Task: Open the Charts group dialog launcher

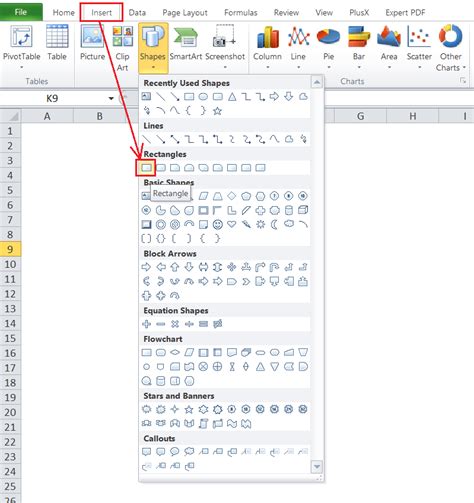Action: tap(463, 81)
